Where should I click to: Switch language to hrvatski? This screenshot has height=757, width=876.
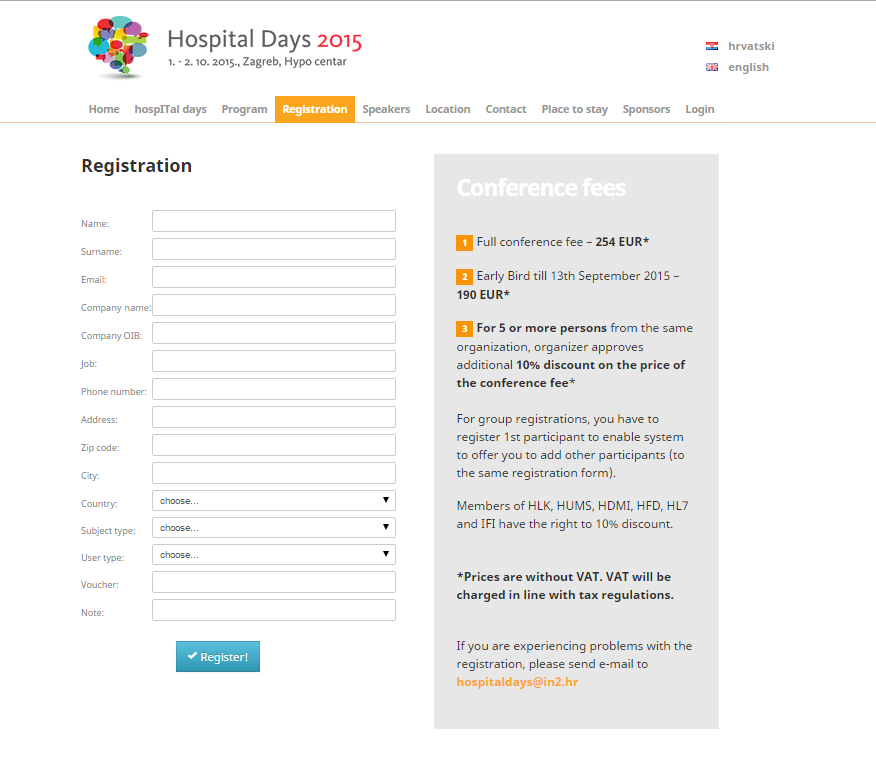pos(751,46)
